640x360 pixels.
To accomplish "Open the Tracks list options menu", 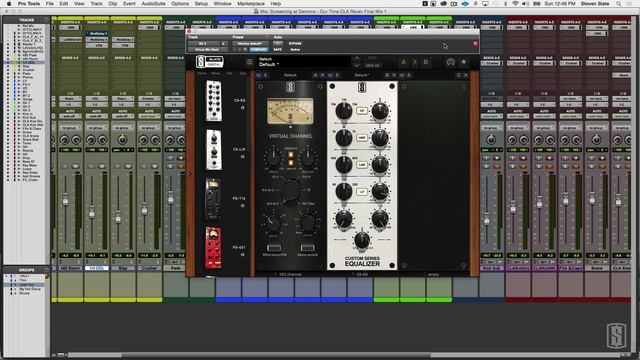I will tap(46, 20).
